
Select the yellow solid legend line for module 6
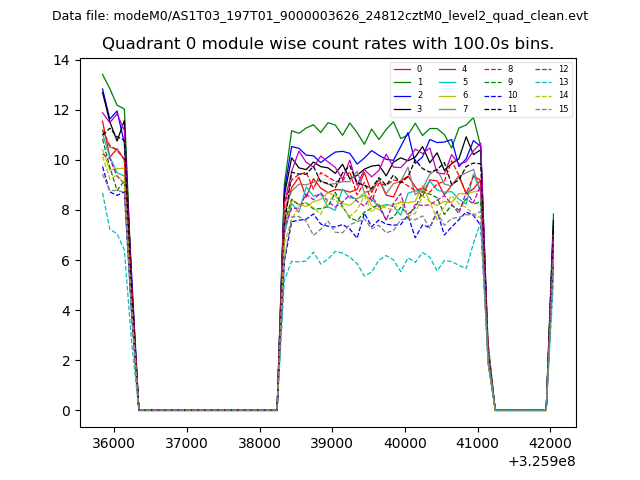(447, 95)
